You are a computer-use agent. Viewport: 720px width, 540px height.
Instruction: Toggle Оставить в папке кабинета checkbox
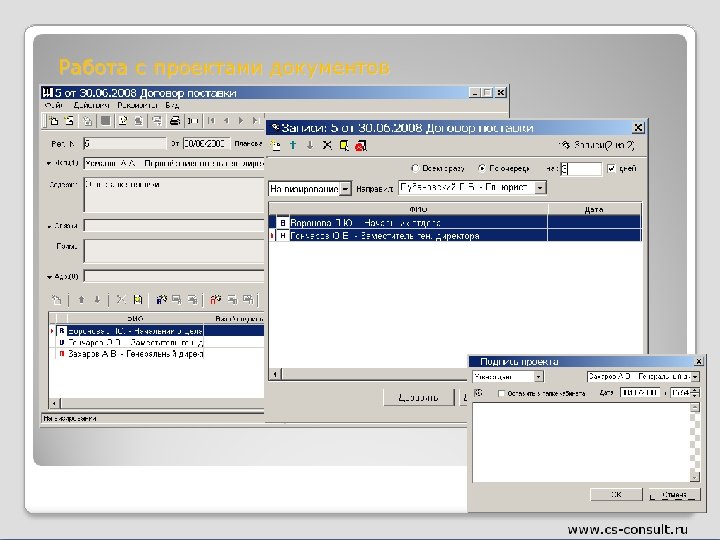501,394
